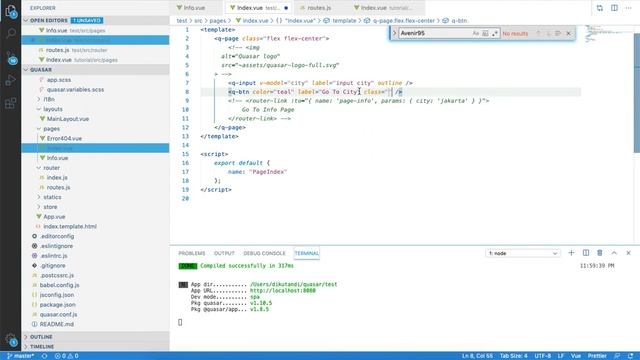Open MainLayout.vue in the file tree
The height and width of the screenshot is (360, 640).
point(68,119)
